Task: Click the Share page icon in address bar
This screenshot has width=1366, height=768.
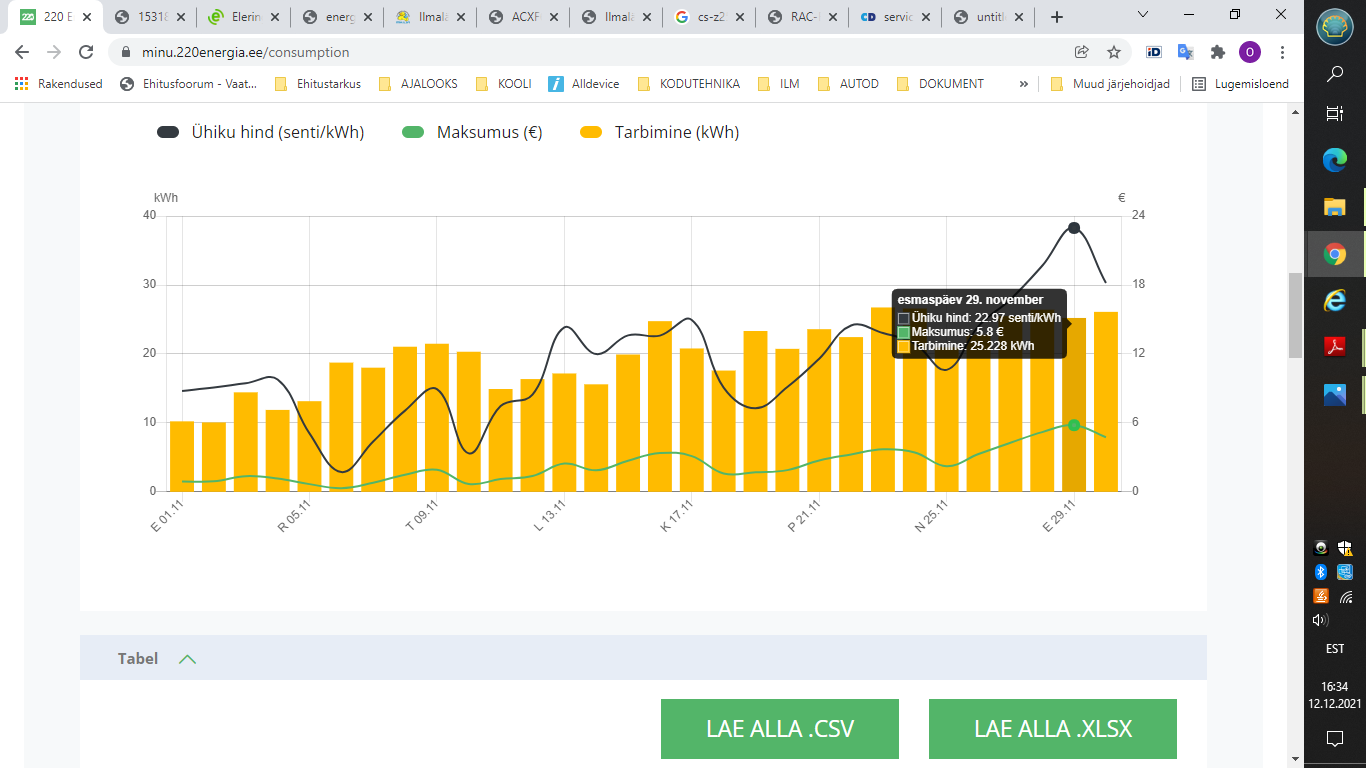Action: click(x=1081, y=52)
